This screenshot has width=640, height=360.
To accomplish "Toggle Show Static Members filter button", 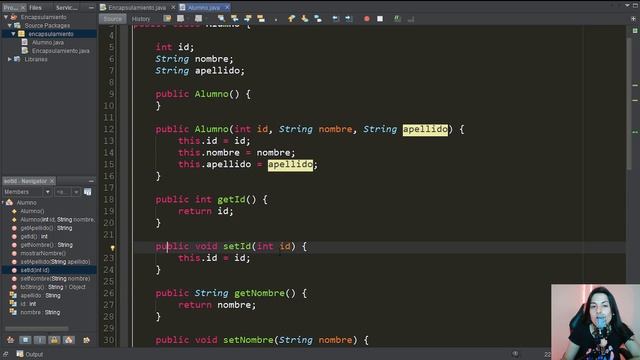I will [40, 340].
